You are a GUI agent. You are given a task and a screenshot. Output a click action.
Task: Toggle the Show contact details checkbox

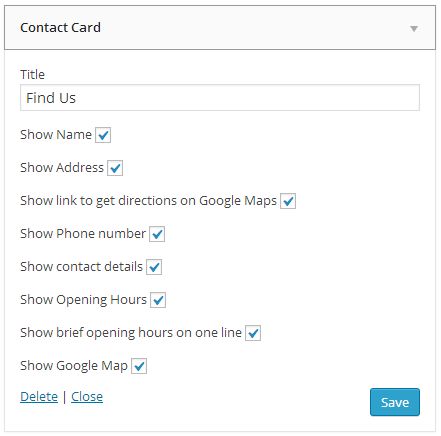[154, 267]
